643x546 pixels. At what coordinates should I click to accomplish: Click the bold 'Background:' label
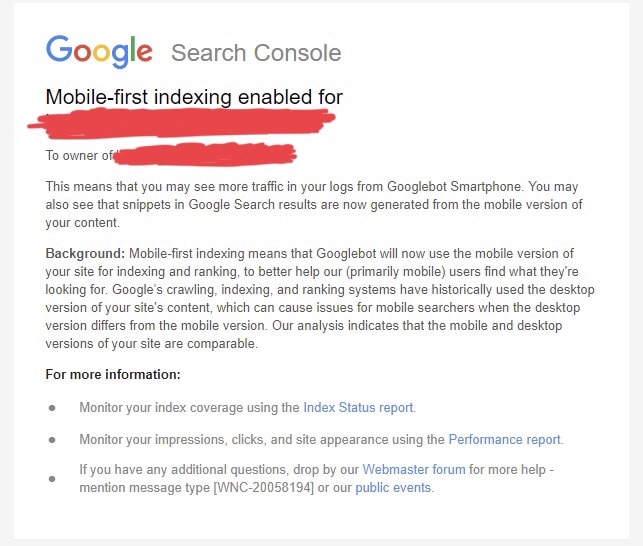[85, 254]
